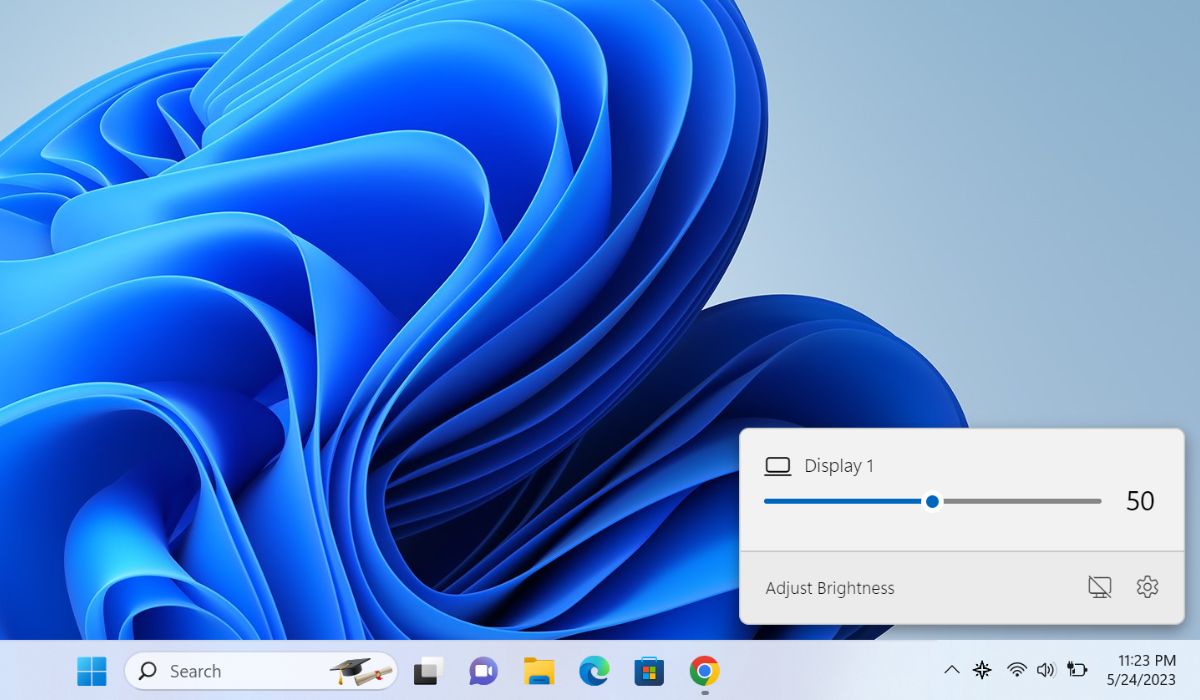Click the speaker volume tray icon

1046,670
